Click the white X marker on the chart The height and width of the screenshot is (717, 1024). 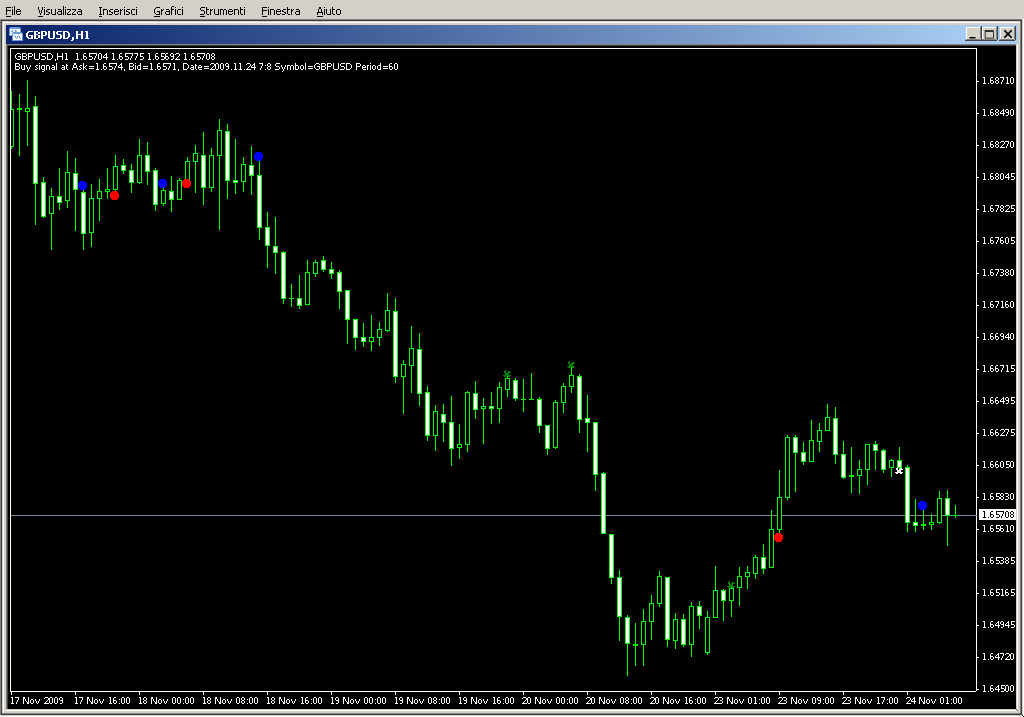899,469
